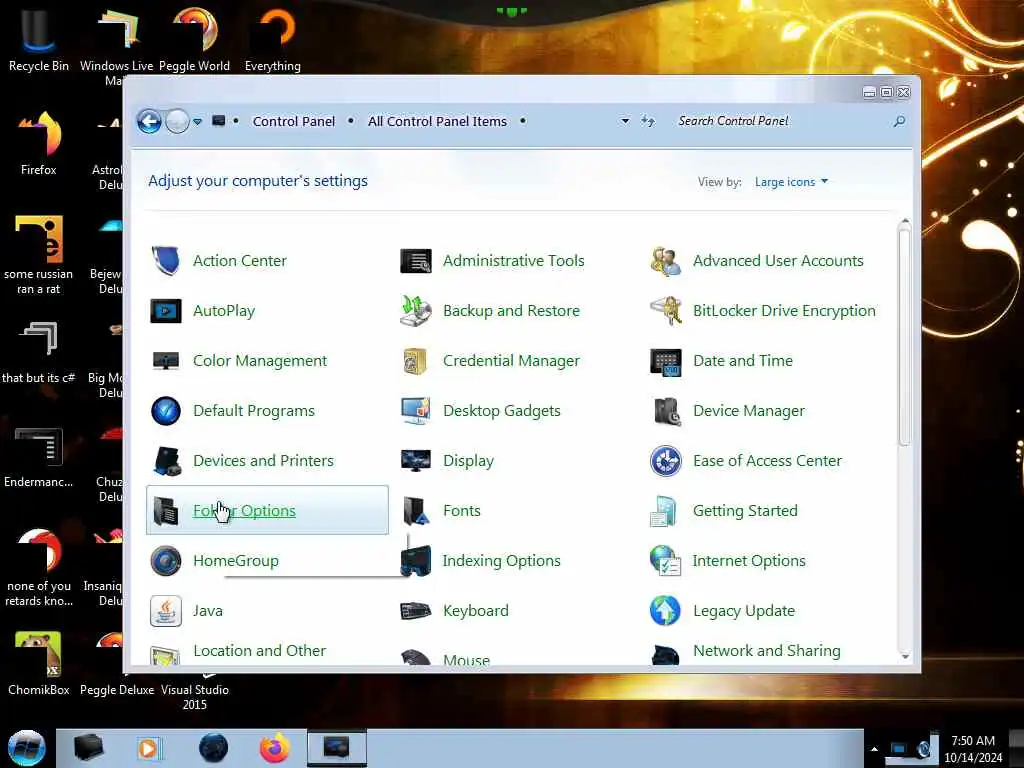Open the Internet Options globe icon
Screen dimensions: 1024x768
[x=666, y=561]
